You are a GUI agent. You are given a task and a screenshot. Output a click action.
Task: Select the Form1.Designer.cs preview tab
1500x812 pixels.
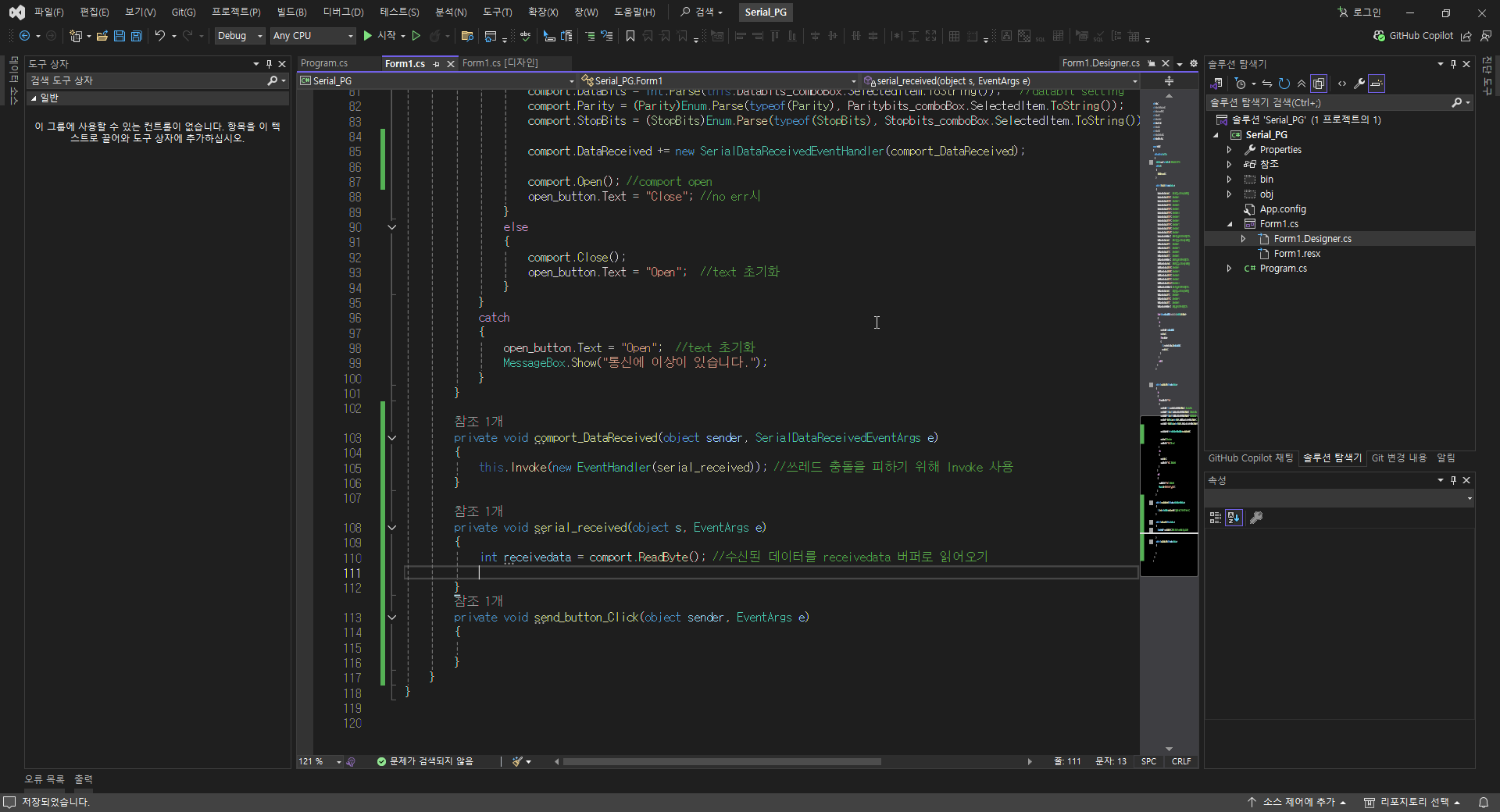(x=1101, y=63)
